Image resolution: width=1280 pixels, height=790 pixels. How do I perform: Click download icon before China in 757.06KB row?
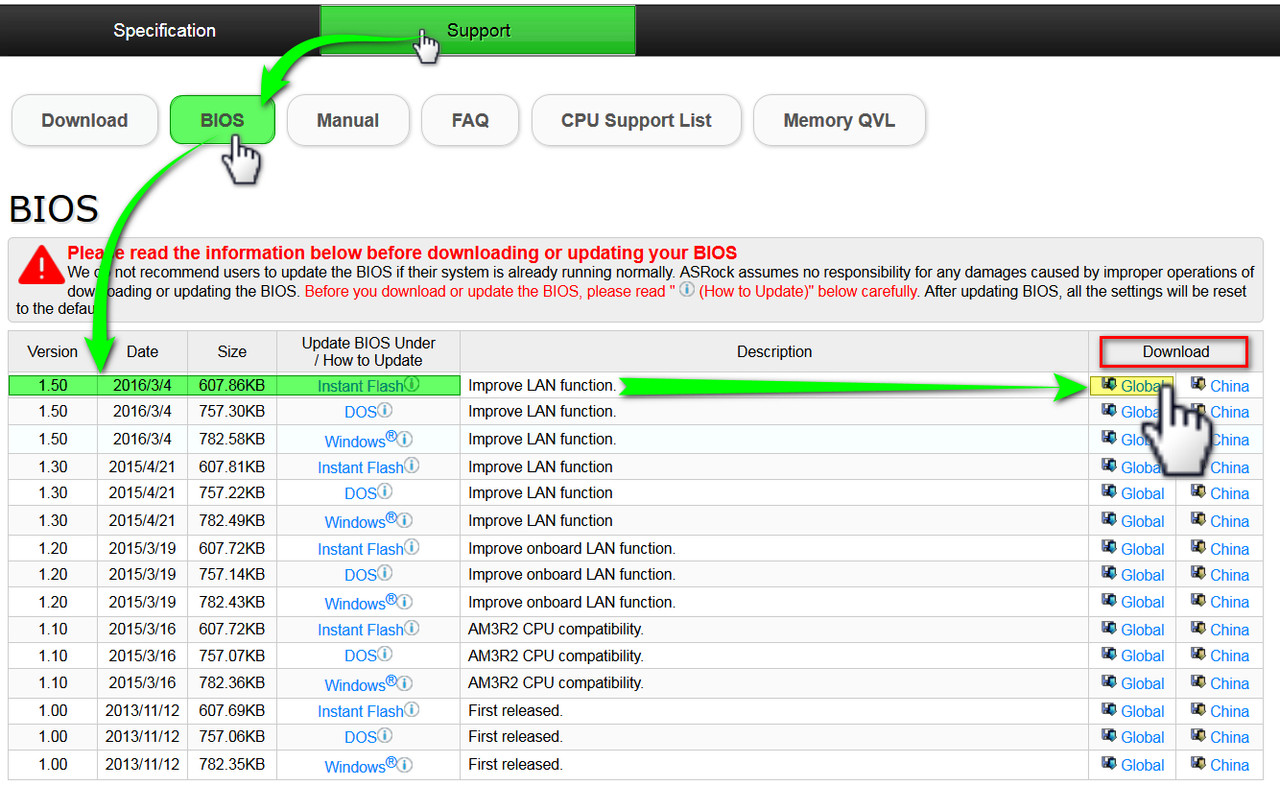pos(1198,736)
